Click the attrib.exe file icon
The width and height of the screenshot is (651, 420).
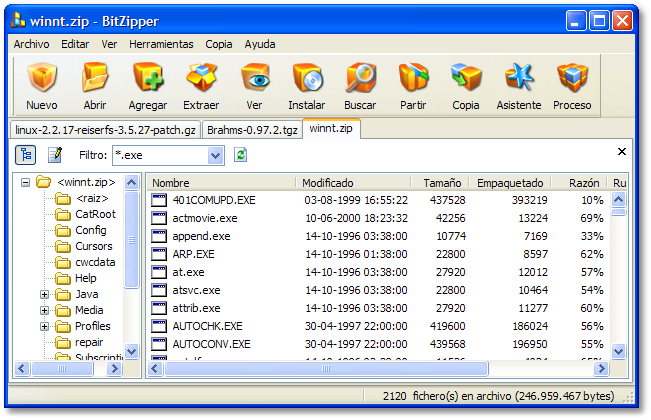159,308
